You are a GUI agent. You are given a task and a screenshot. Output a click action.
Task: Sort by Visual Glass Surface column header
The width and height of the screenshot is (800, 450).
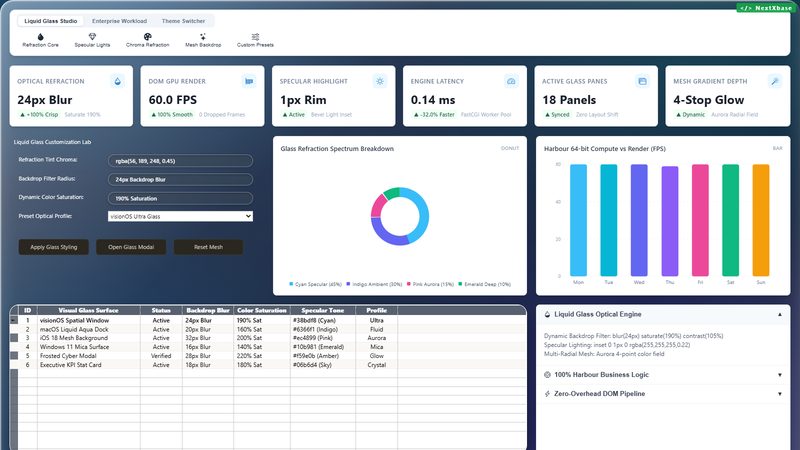(89, 310)
